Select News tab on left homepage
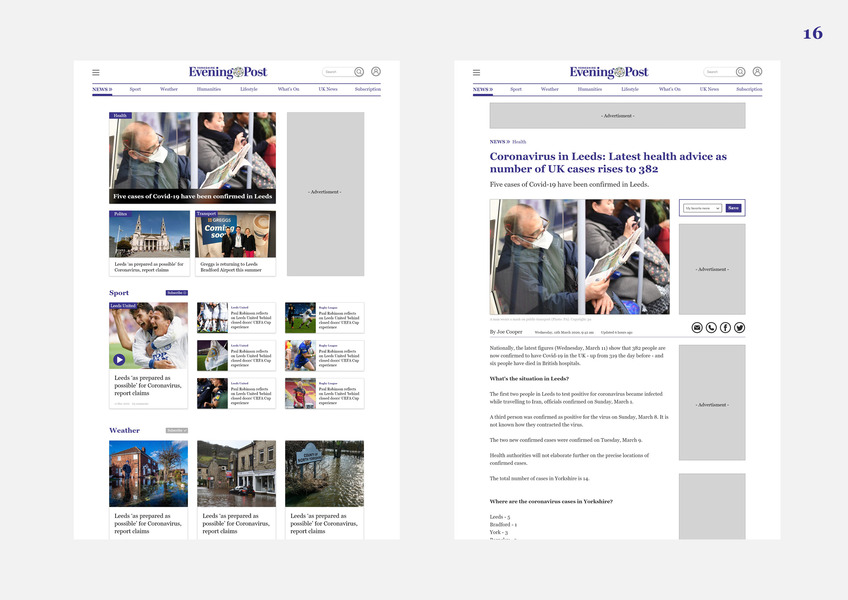Image resolution: width=848 pixels, height=600 pixels. pos(102,89)
